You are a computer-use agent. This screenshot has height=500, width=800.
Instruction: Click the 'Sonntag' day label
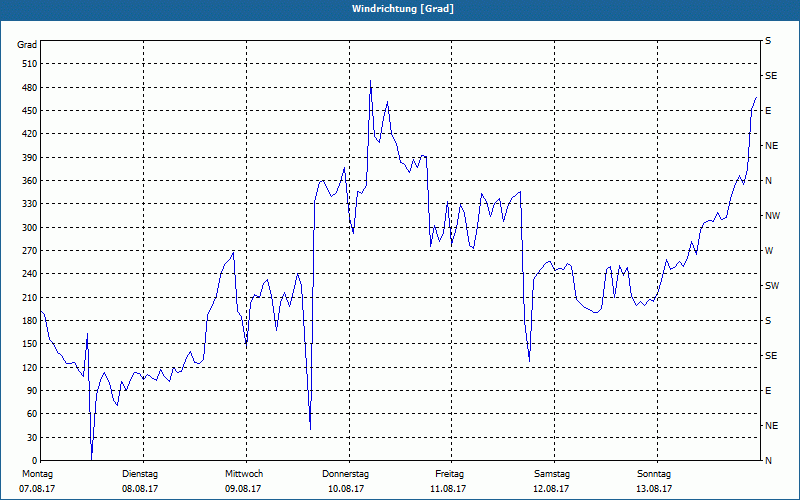[x=654, y=474]
